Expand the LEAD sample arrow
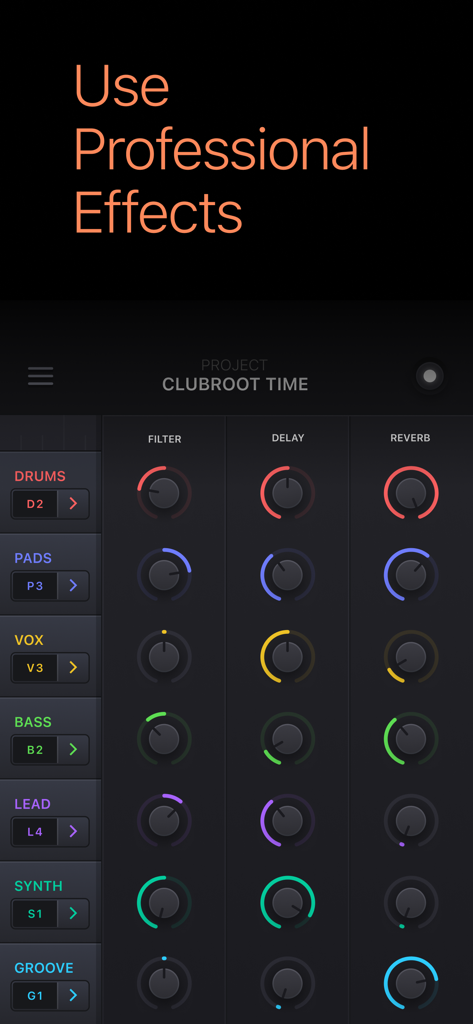Screen dimensions: 473x1024 pyautogui.click(x=73, y=831)
